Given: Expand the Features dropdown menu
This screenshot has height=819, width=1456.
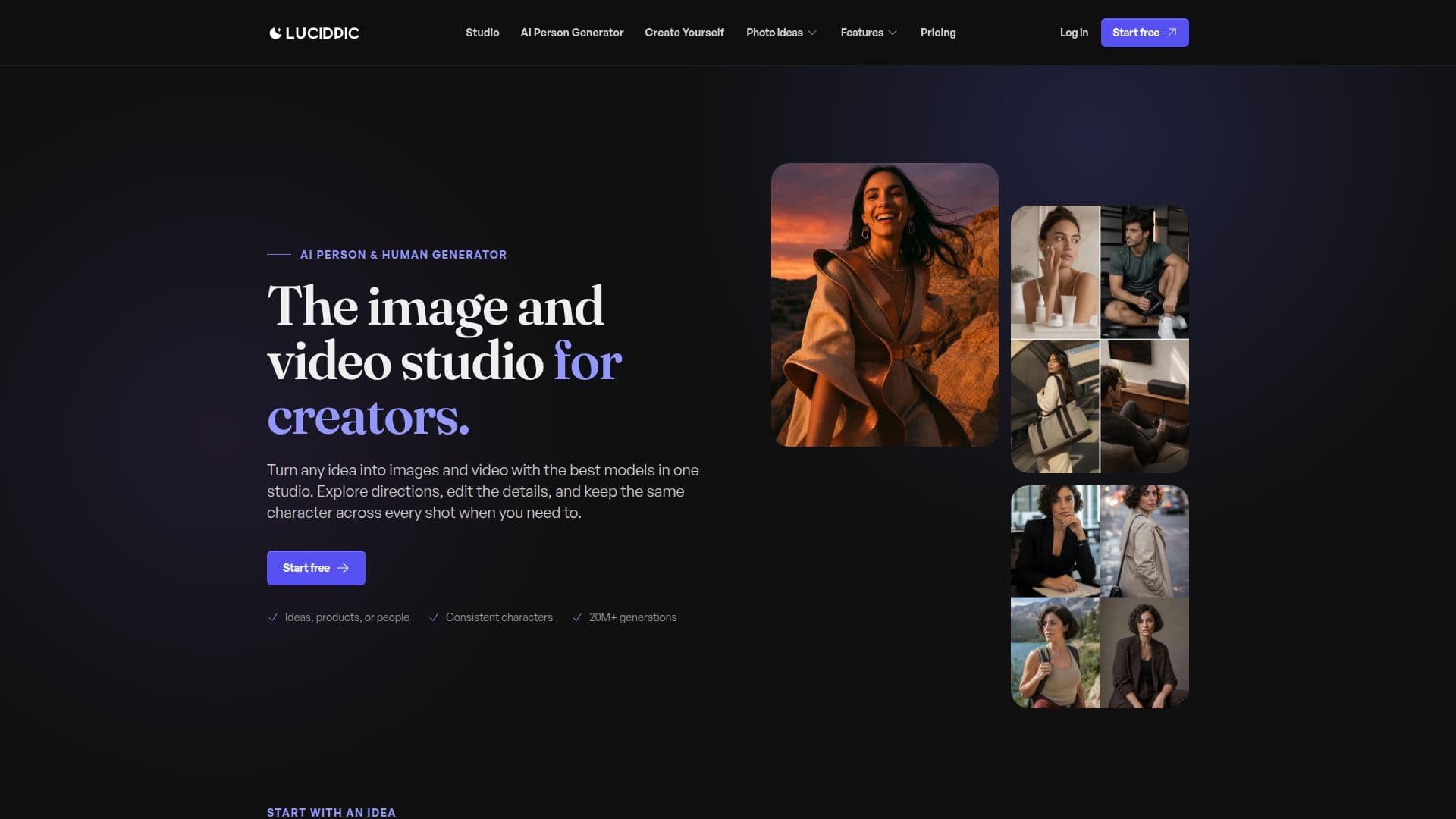Looking at the screenshot, I should pyautogui.click(x=868, y=33).
